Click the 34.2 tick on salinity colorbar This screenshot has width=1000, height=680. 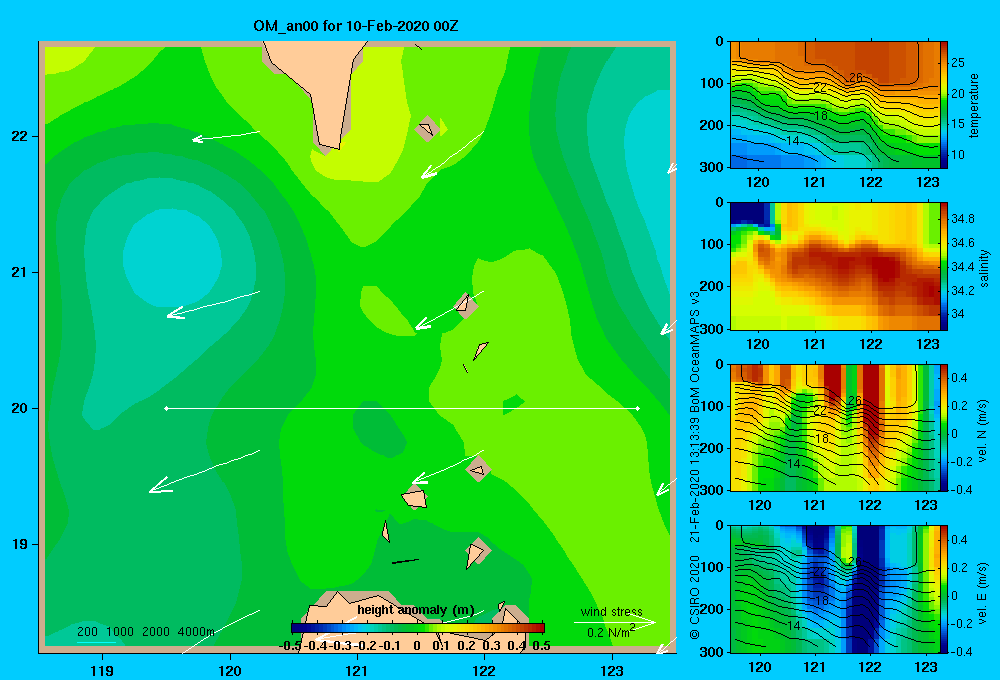click(x=962, y=290)
